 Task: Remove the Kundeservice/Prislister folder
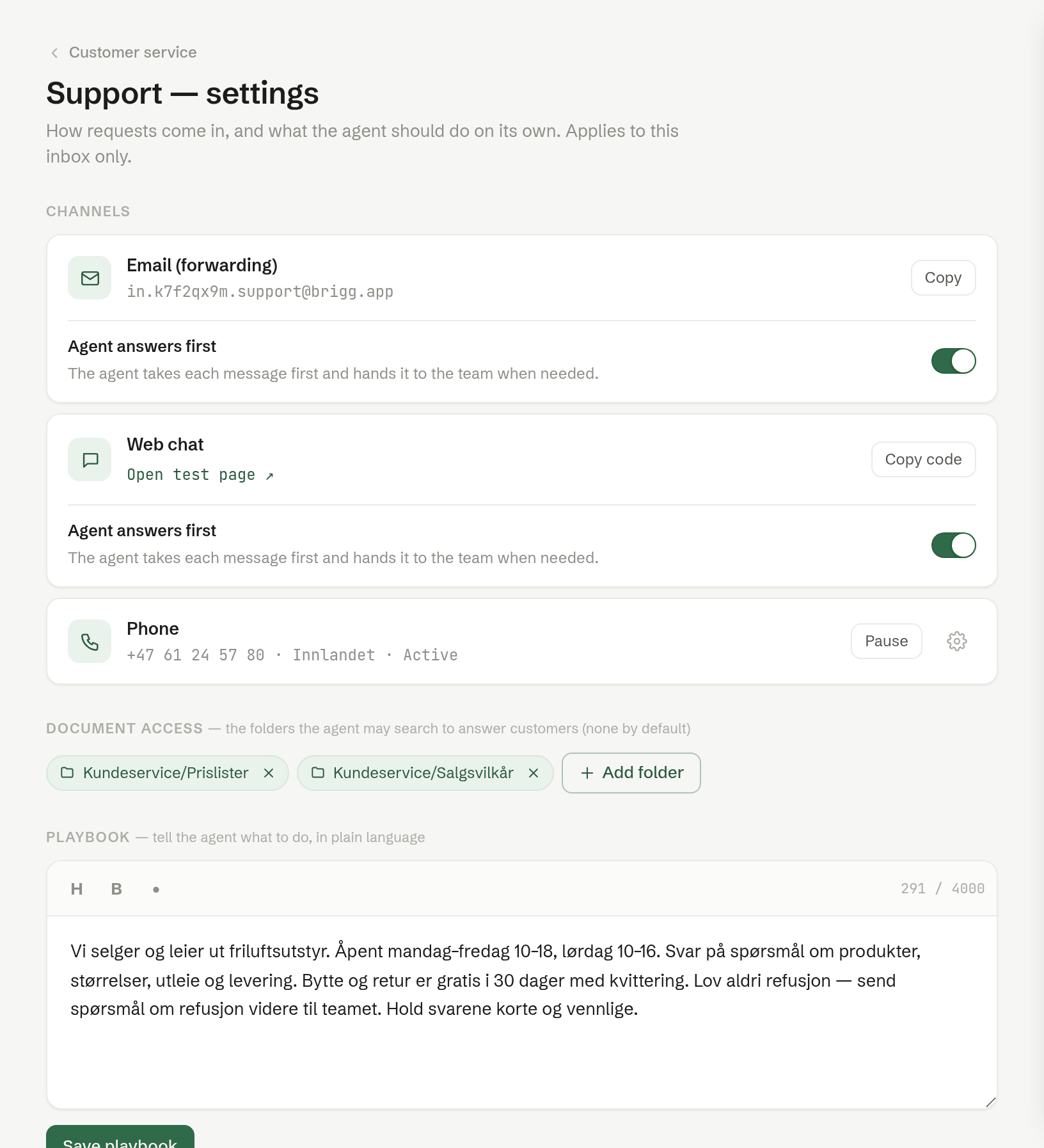[269, 773]
